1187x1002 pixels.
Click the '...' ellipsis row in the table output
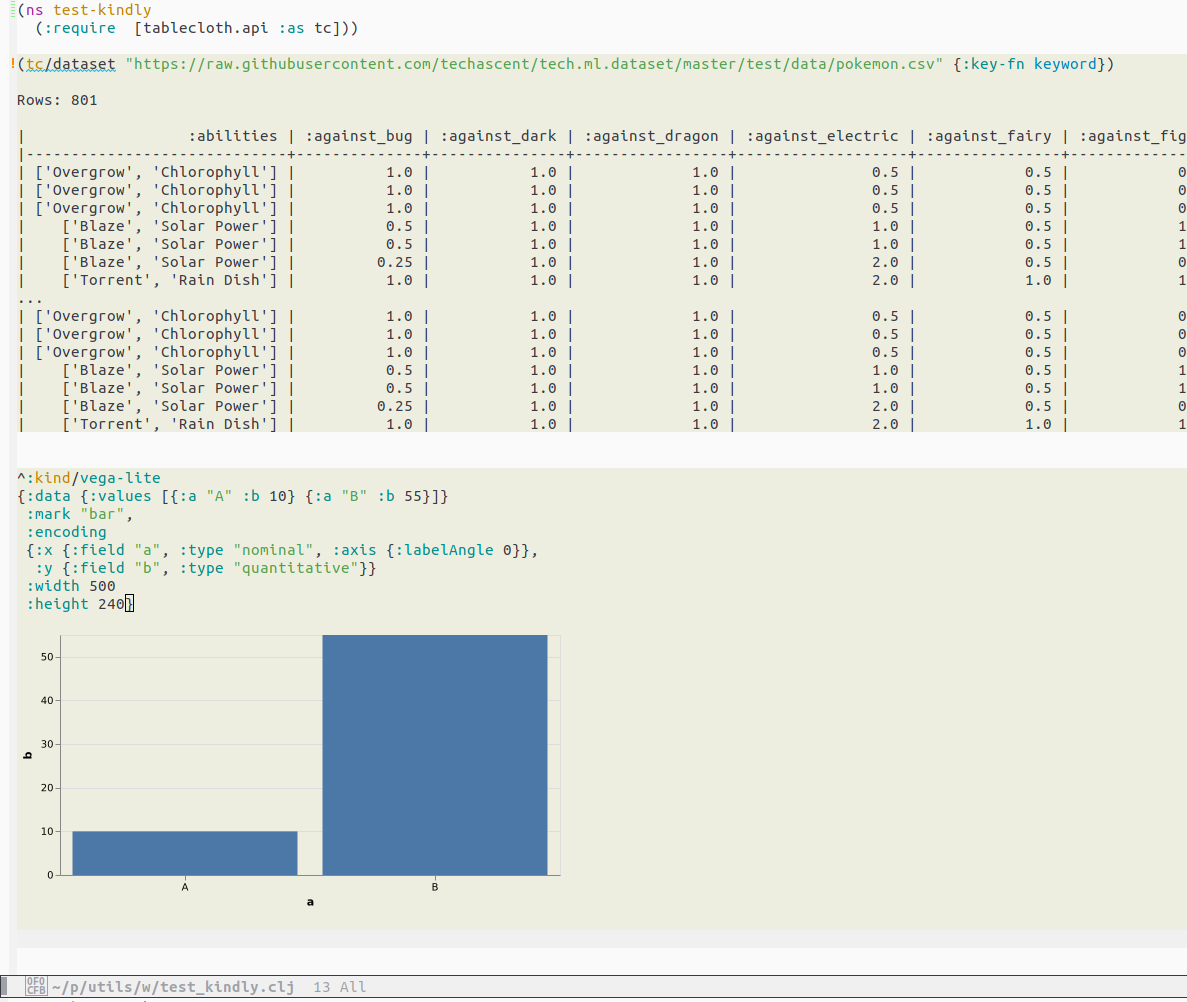(30, 300)
